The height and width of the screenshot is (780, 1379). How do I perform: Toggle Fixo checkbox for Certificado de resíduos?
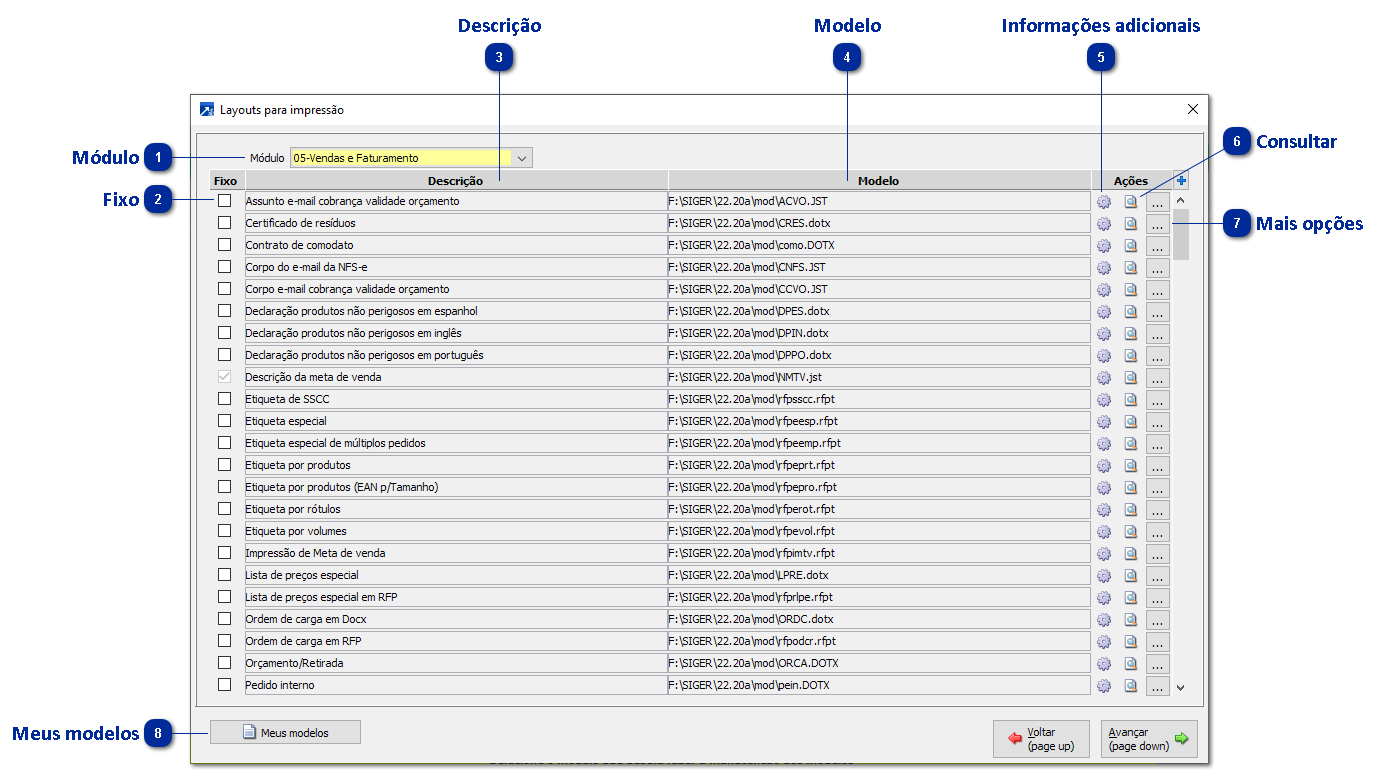point(225,223)
